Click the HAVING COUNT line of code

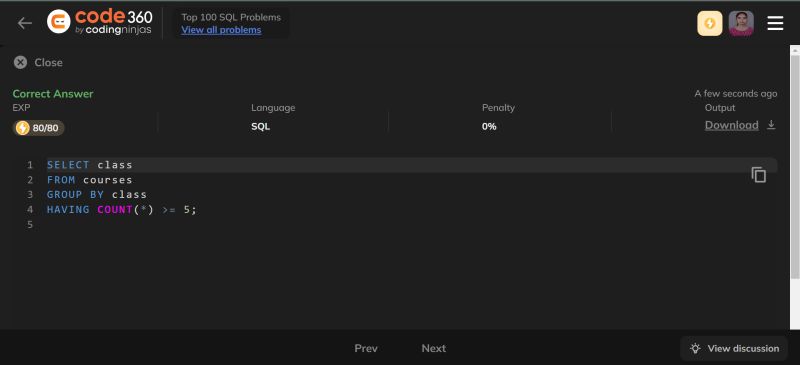[x=121, y=209]
